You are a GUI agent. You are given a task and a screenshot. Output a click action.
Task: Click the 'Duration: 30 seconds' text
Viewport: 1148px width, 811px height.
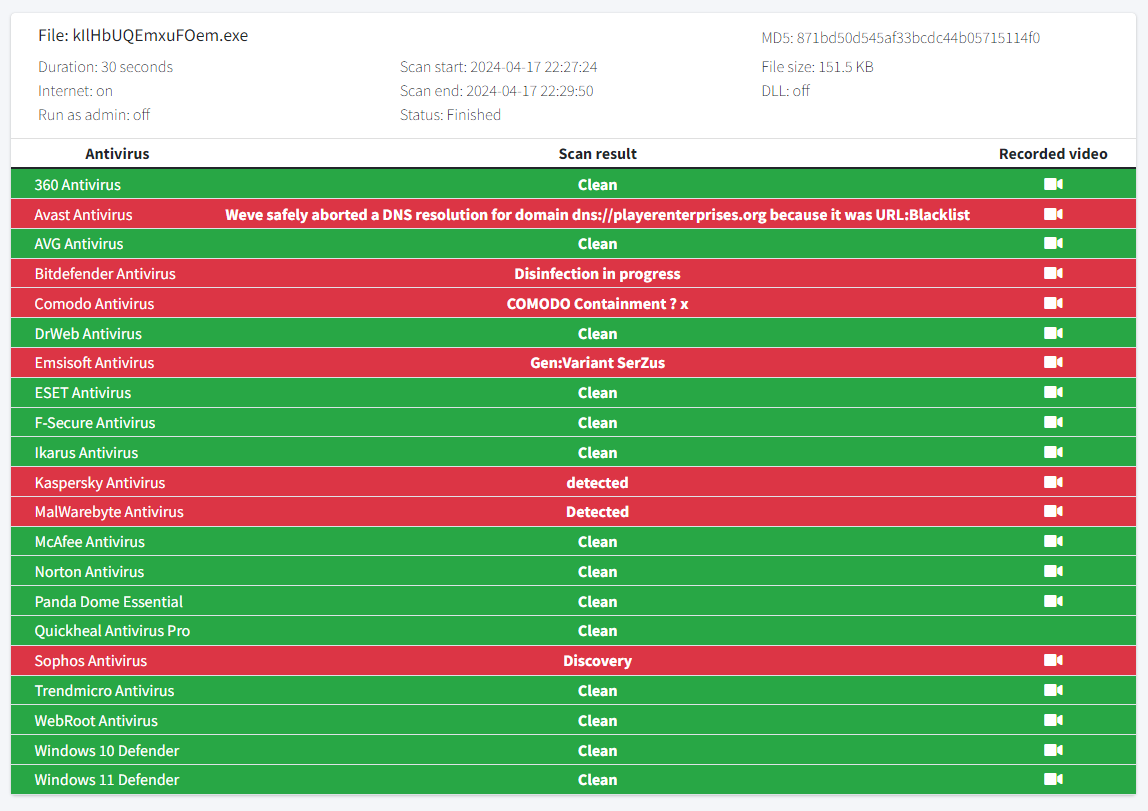pos(105,67)
